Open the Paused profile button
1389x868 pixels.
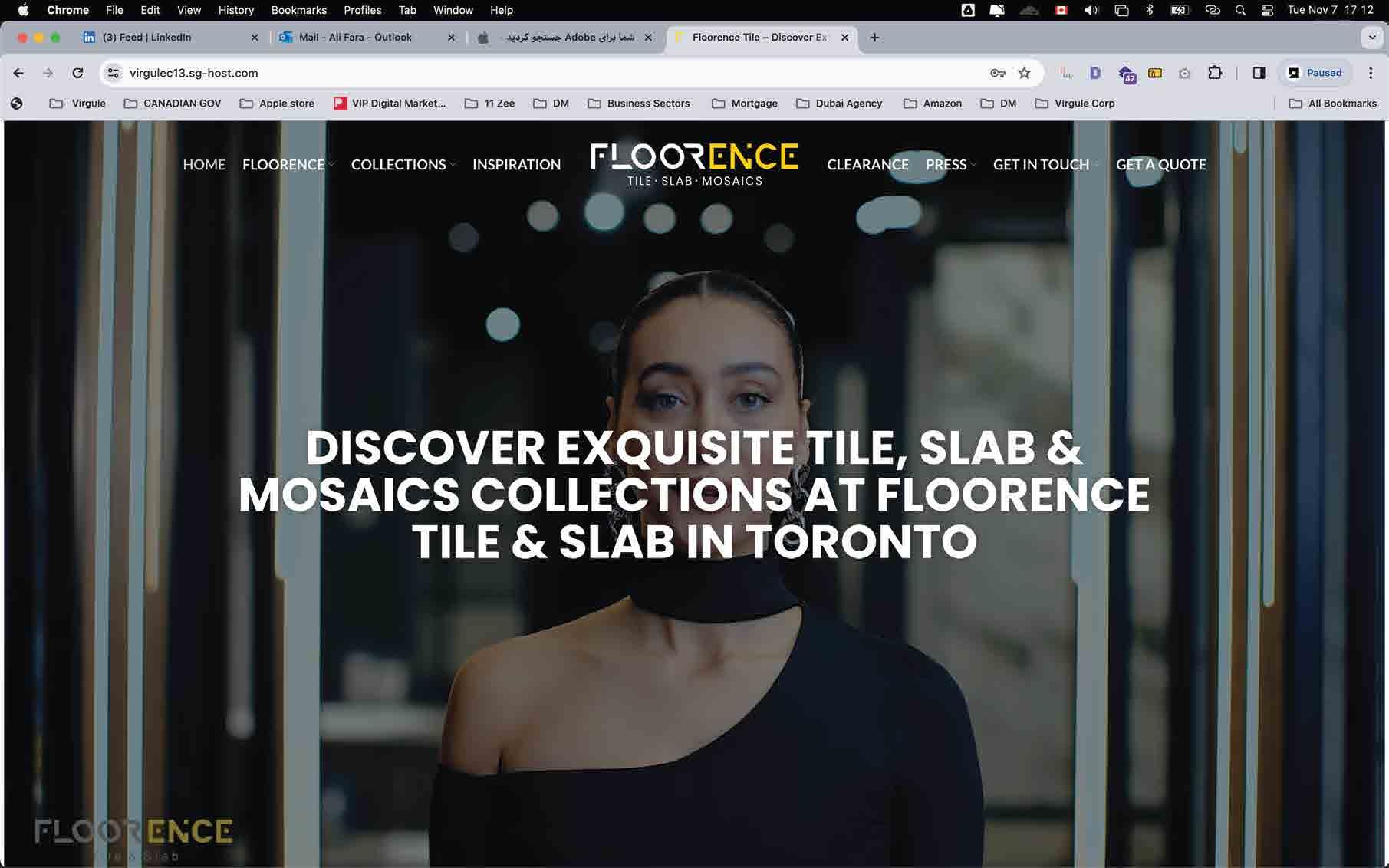pyautogui.click(x=1315, y=73)
